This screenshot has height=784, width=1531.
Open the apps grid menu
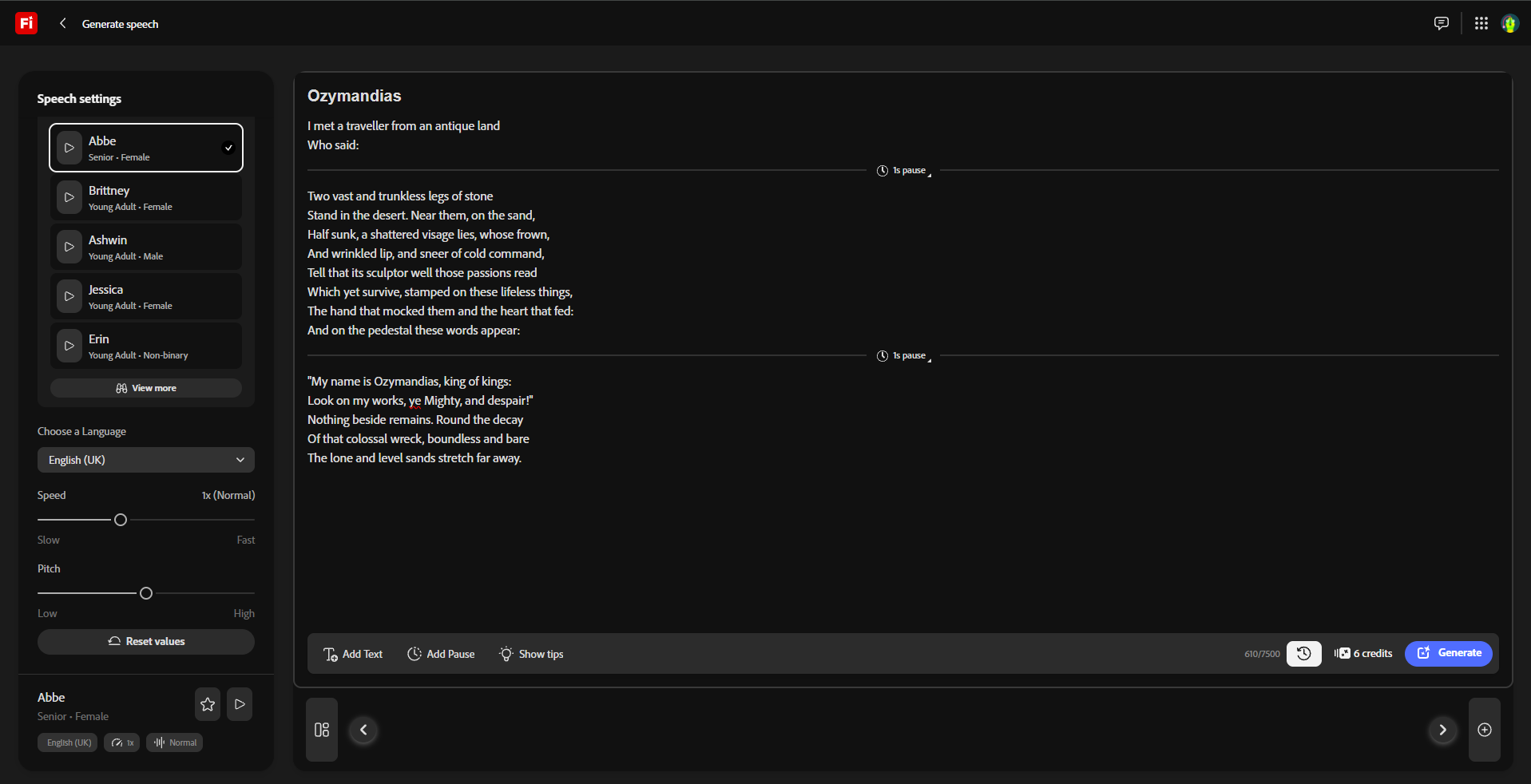tap(1481, 23)
